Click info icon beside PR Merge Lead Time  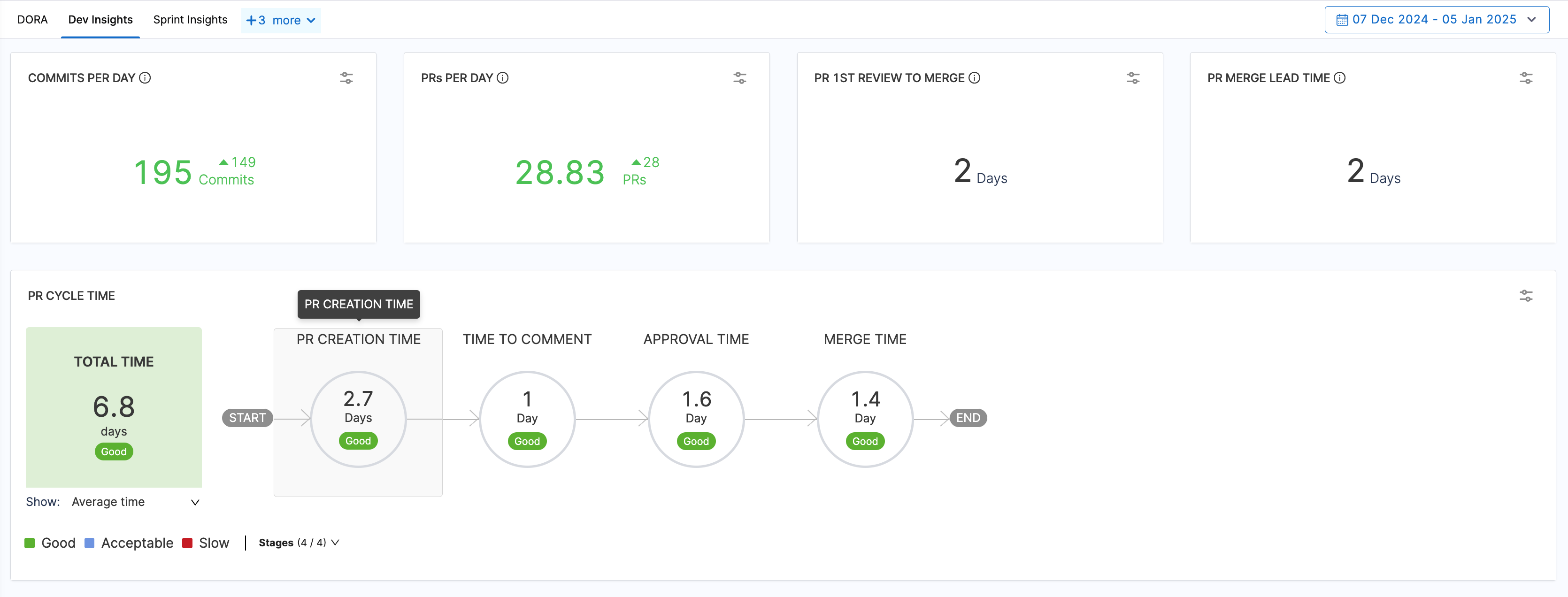(1339, 78)
